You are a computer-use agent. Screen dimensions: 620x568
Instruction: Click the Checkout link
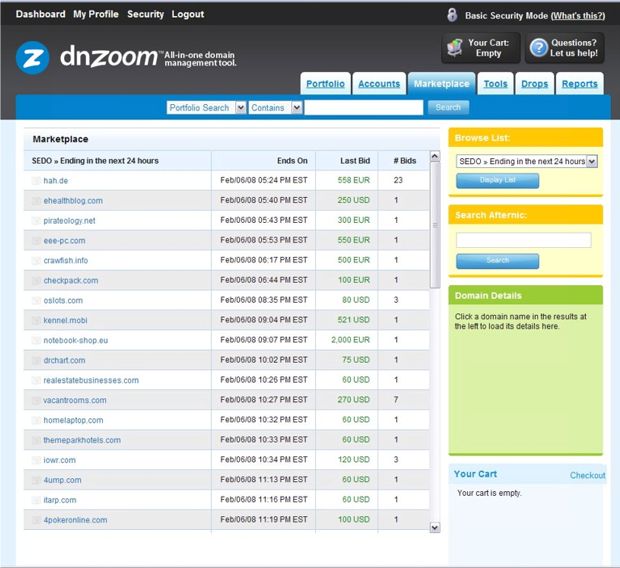coord(588,475)
